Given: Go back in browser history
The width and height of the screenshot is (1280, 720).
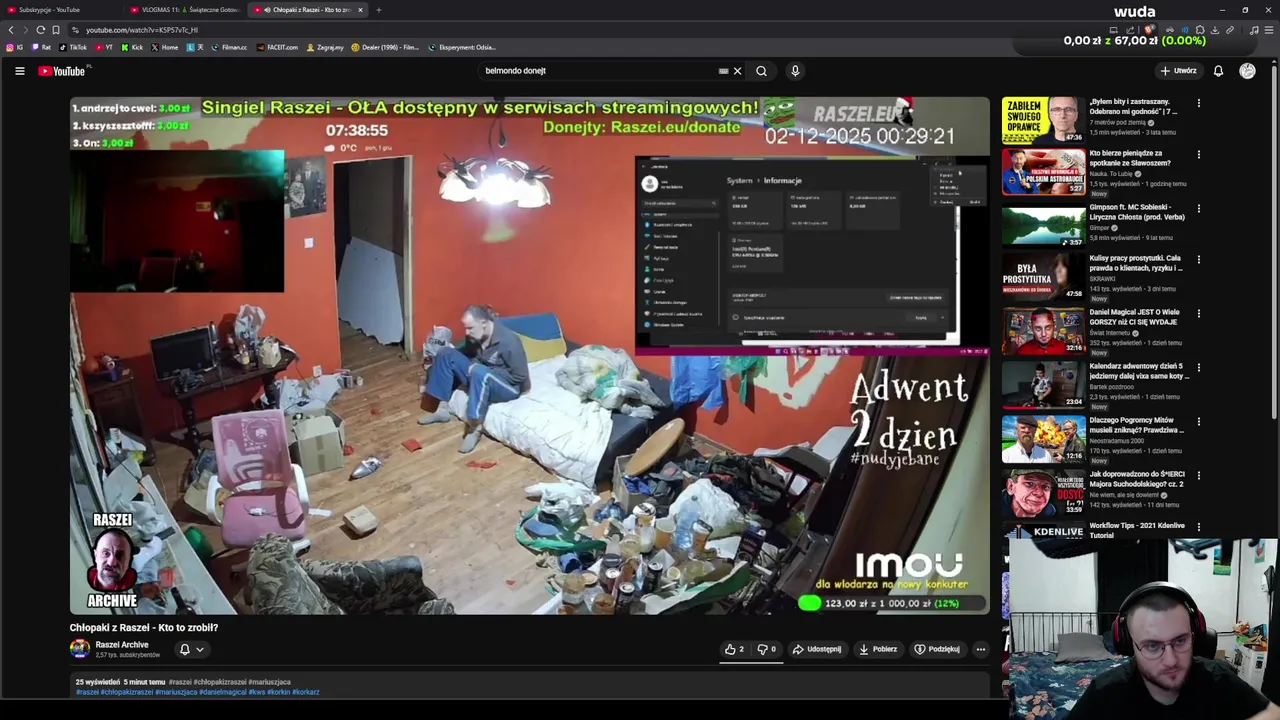Looking at the screenshot, I should [11, 30].
